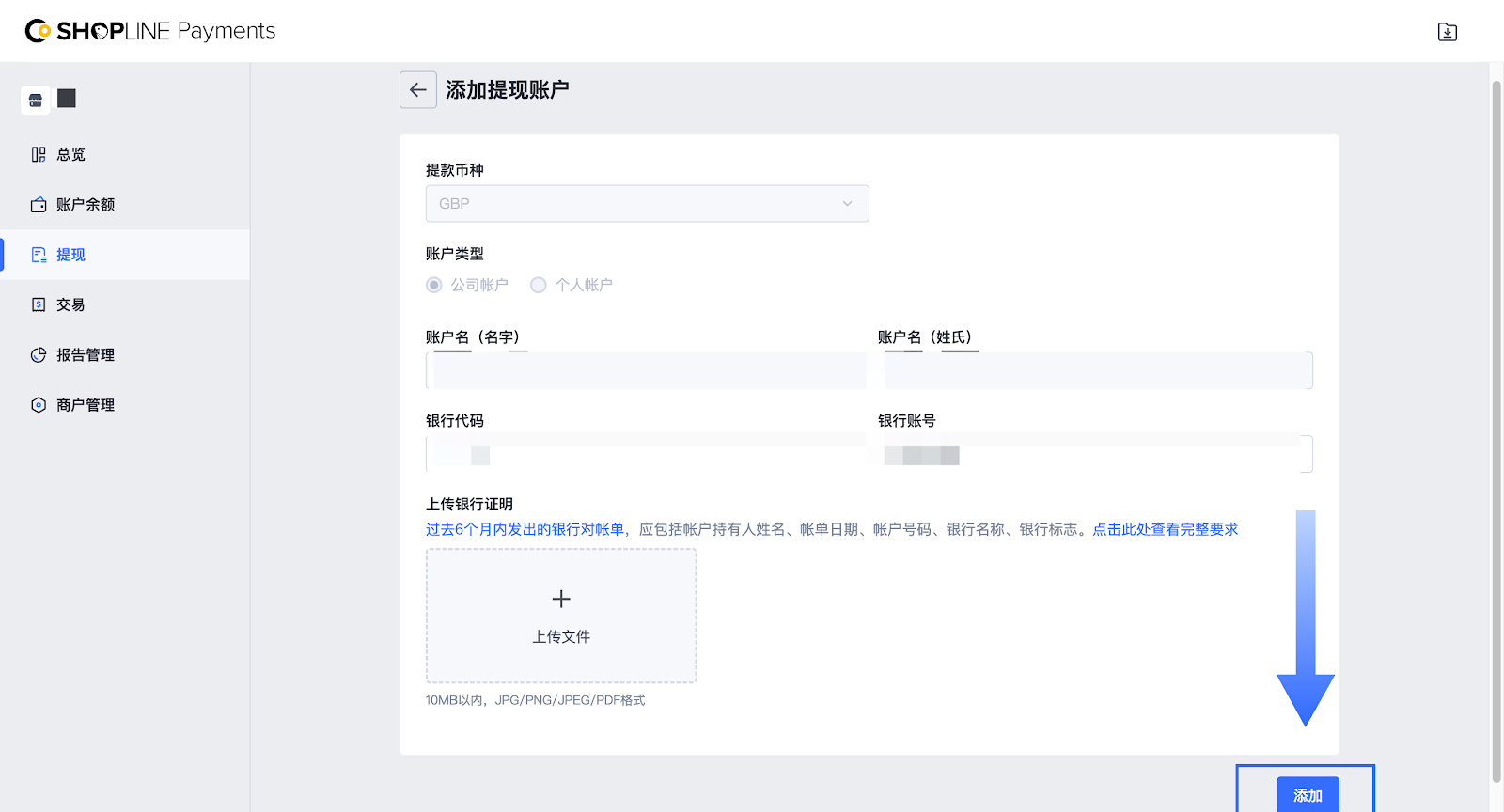Click the 报告管理 chart icon
Screen dimensions: 1504x812
pyautogui.click(x=39, y=355)
